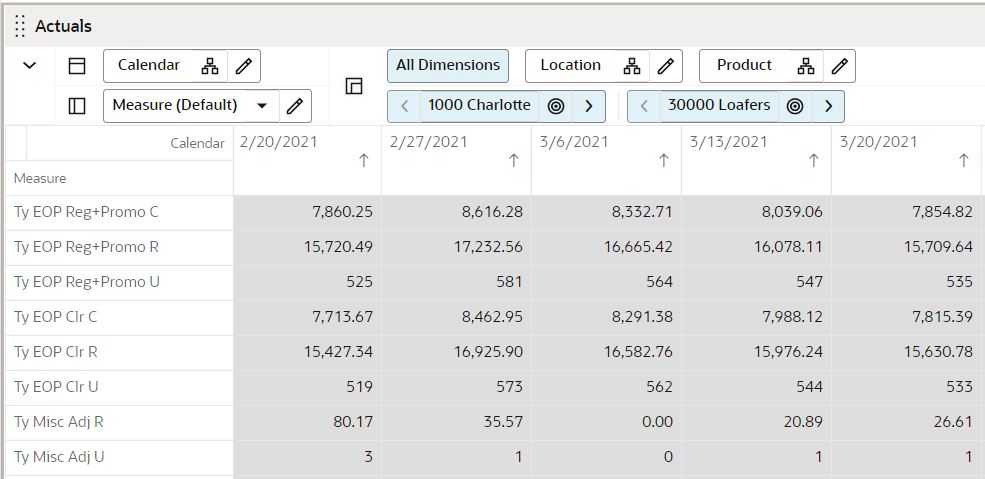Edit Calendar dimension with pencil icon

pyautogui.click(x=244, y=66)
